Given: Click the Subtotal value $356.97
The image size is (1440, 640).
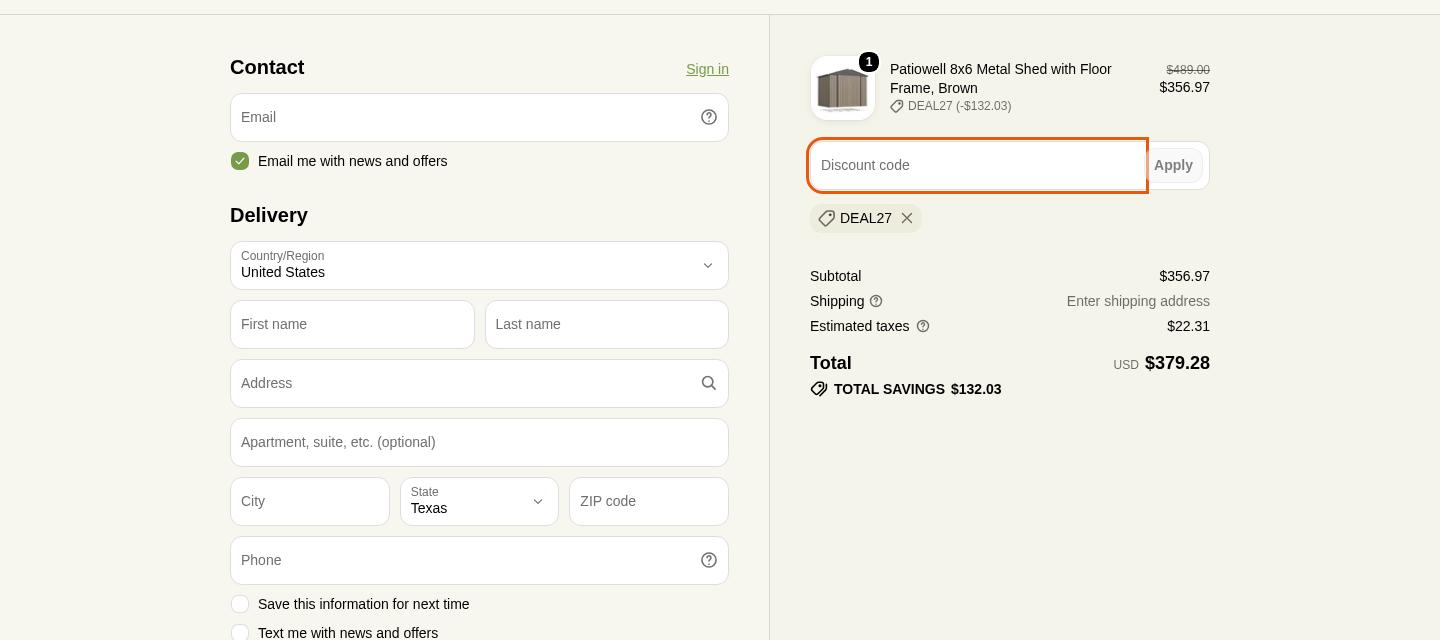Looking at the screenshot, I should click(1184, 276).
